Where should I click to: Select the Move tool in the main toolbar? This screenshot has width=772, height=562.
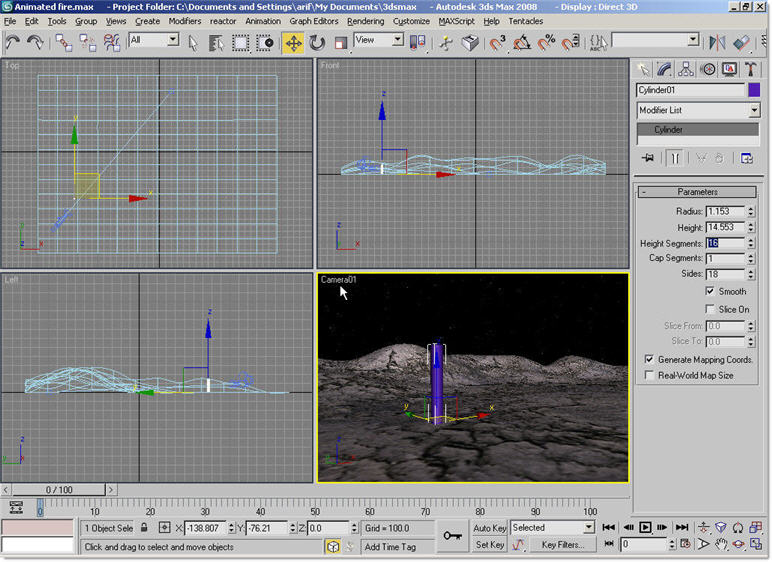(293, 42)
